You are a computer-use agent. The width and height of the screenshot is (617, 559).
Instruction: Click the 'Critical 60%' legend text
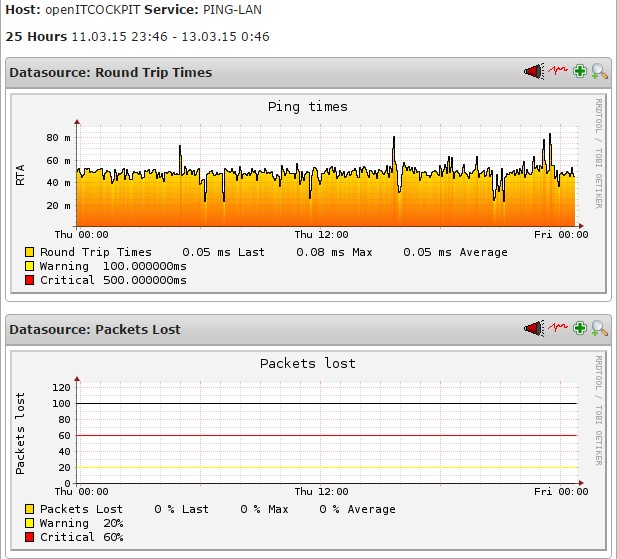pos(81,537)
